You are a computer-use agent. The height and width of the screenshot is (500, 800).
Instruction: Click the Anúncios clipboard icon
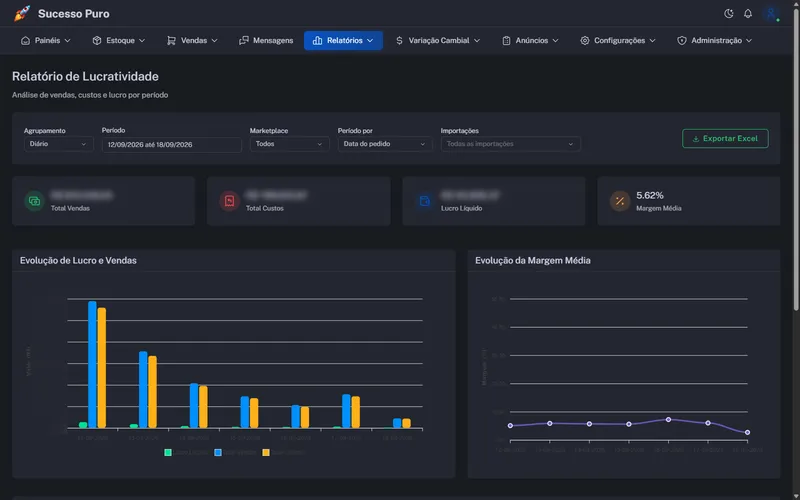[x=506, y=40]
